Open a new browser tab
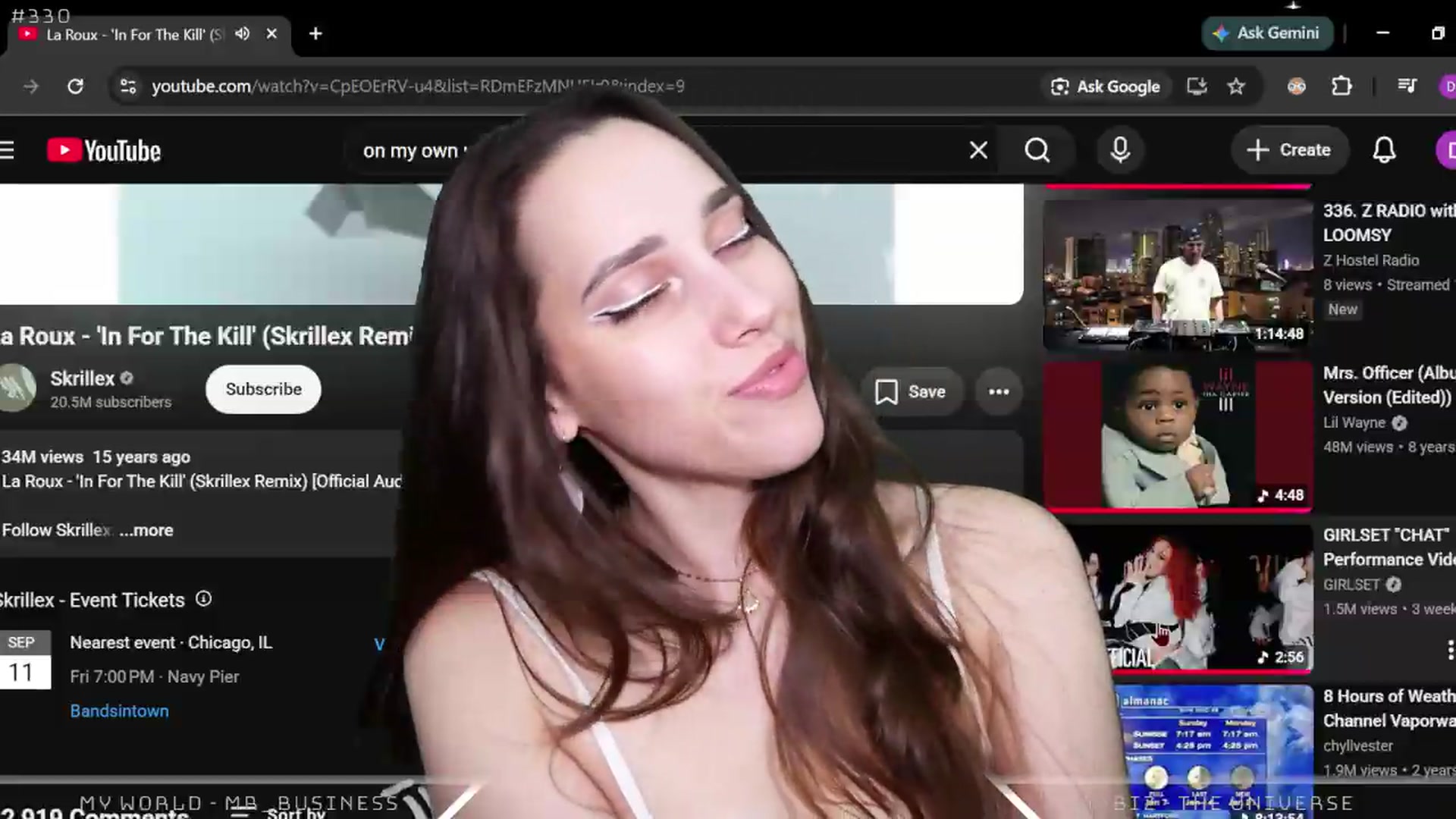The width and height of the screenshot is (1456, 819). click(x=315, y=34)
